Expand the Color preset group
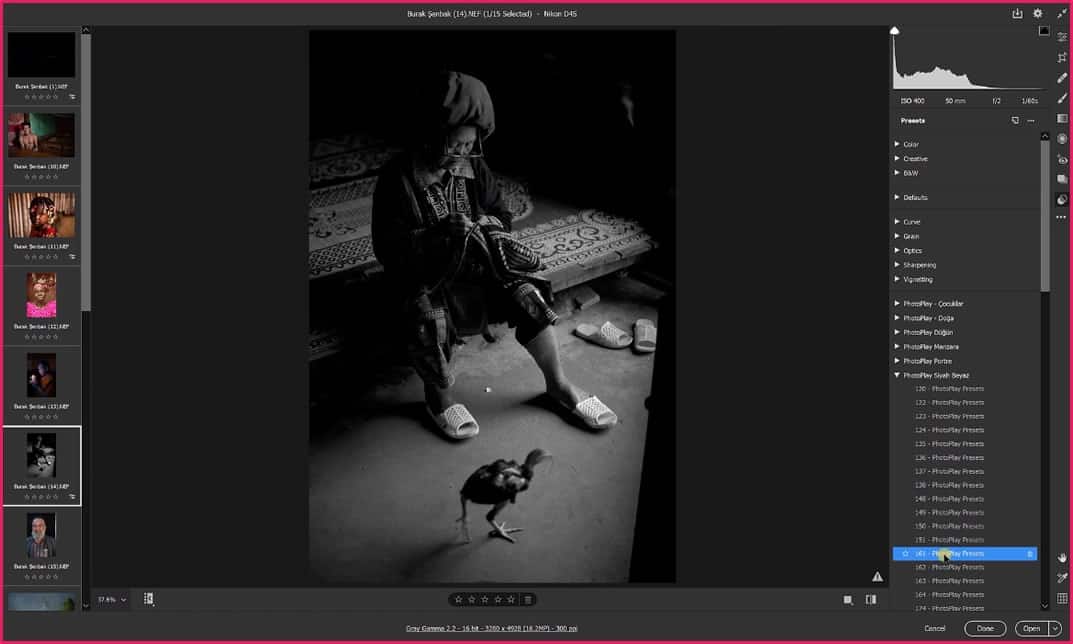 coord(896,144)
